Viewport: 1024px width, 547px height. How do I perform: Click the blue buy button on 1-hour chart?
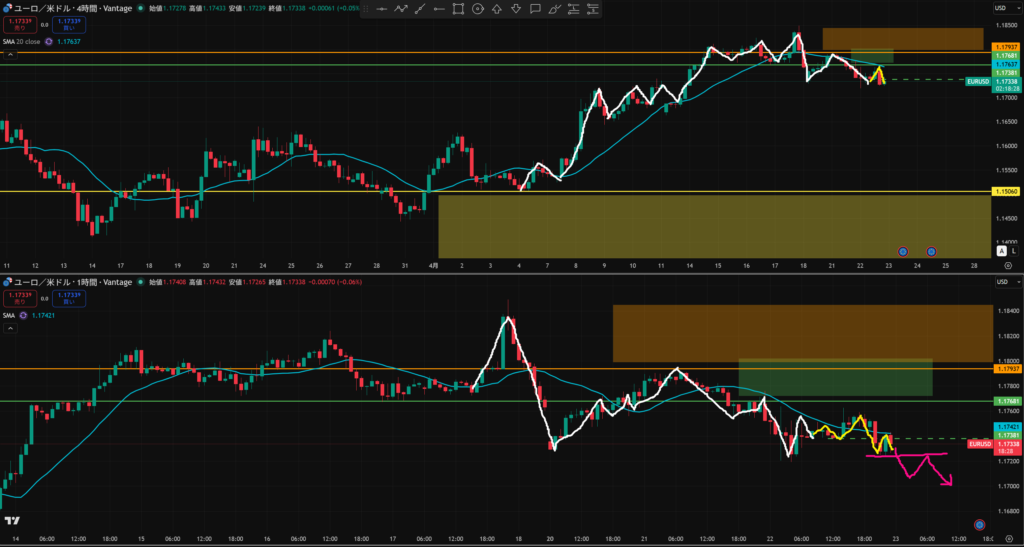pos(68,297)
